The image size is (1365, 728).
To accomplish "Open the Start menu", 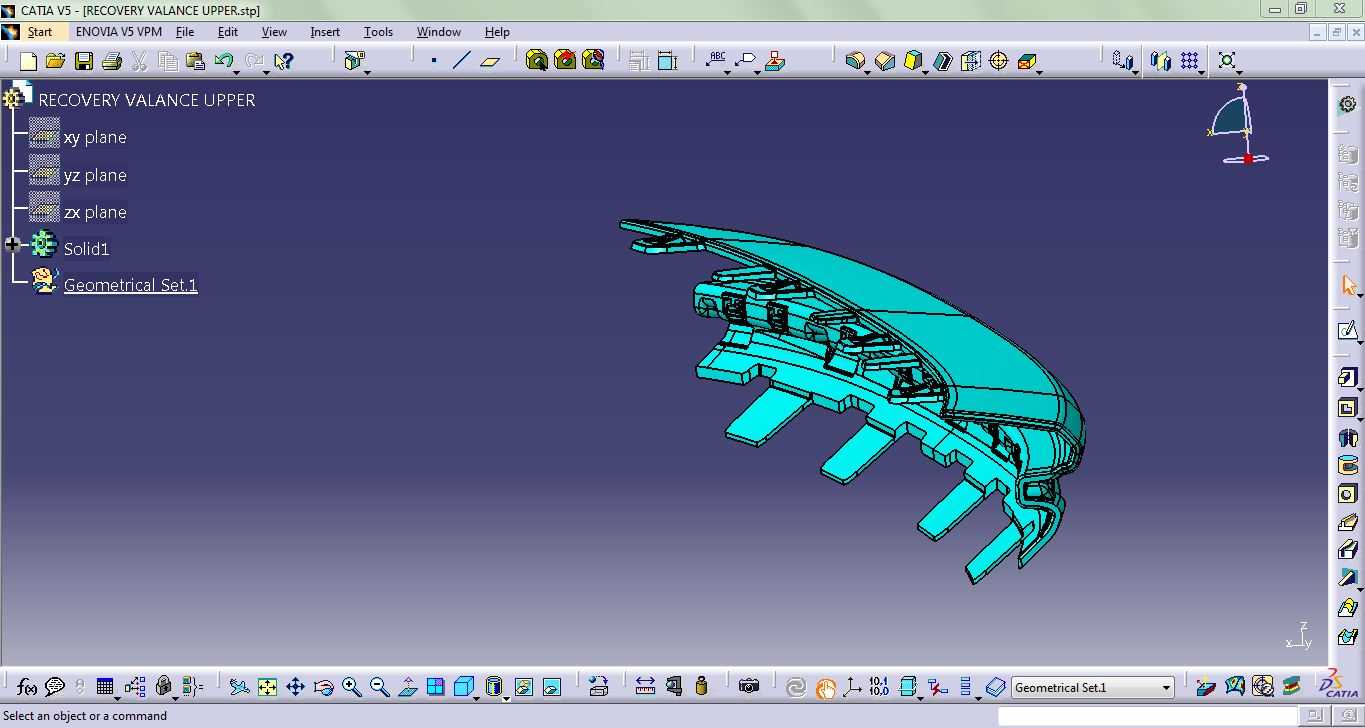I will [x=40, y=32].
